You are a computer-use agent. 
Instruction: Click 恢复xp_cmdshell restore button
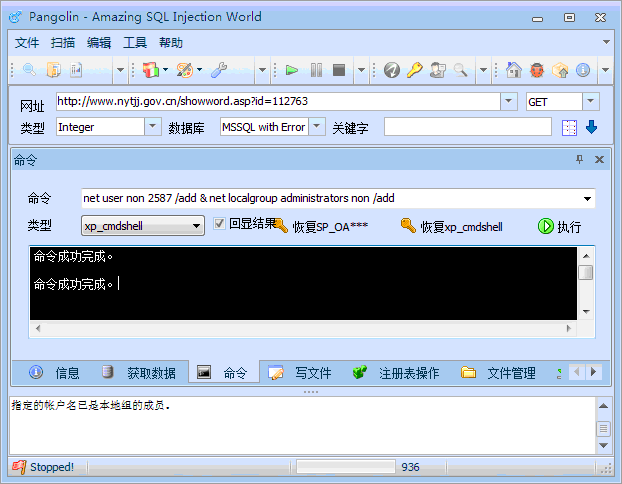click(x=452, y=227)
